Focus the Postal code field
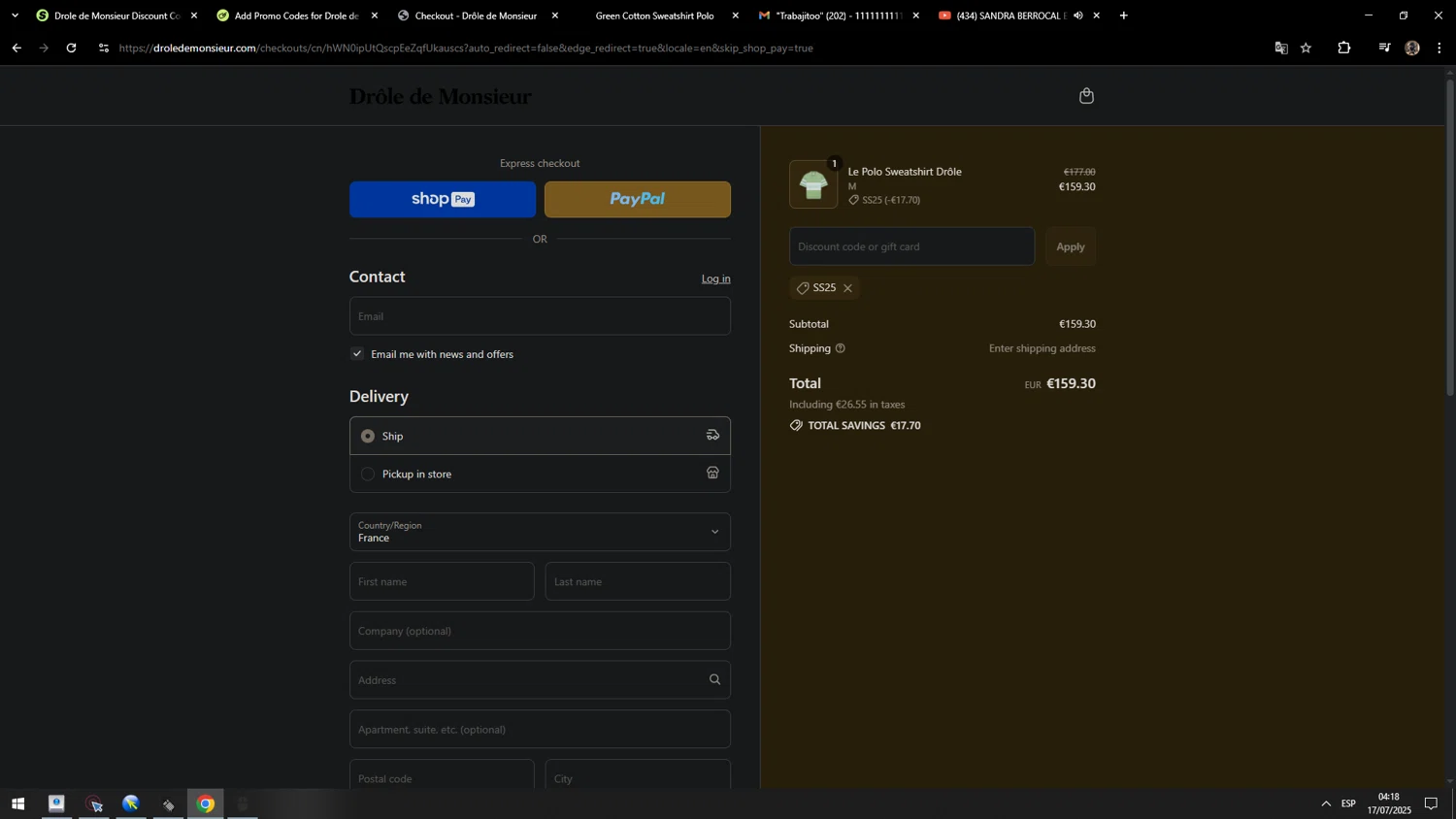 [x=442, y=774]
